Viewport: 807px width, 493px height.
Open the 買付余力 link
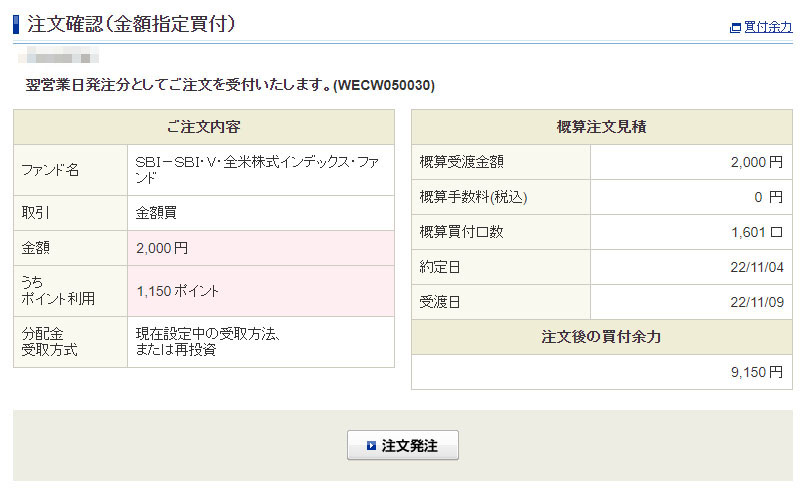[x=768, y=27]
